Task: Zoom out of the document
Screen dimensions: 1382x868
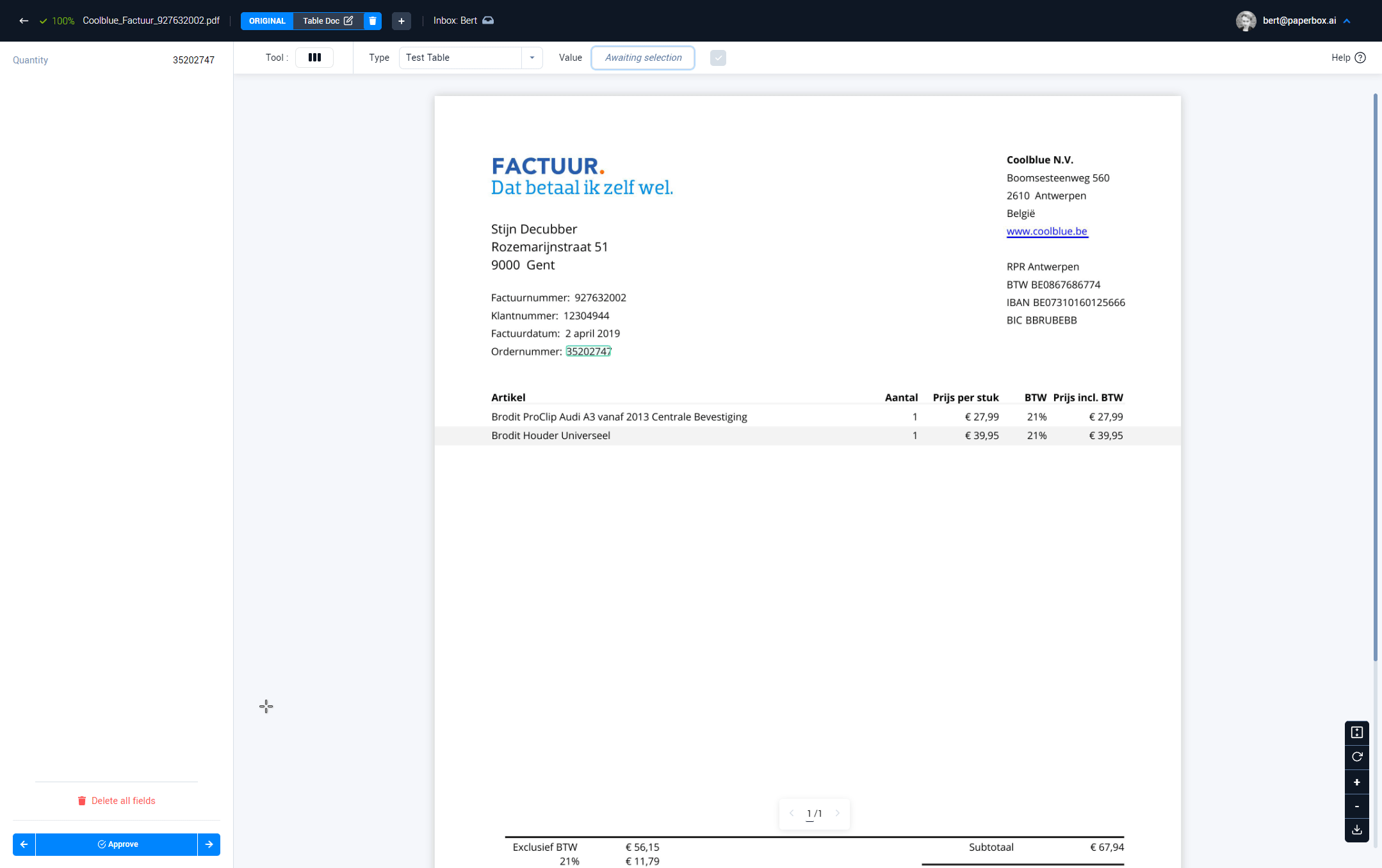Action: pos(1356,807)
